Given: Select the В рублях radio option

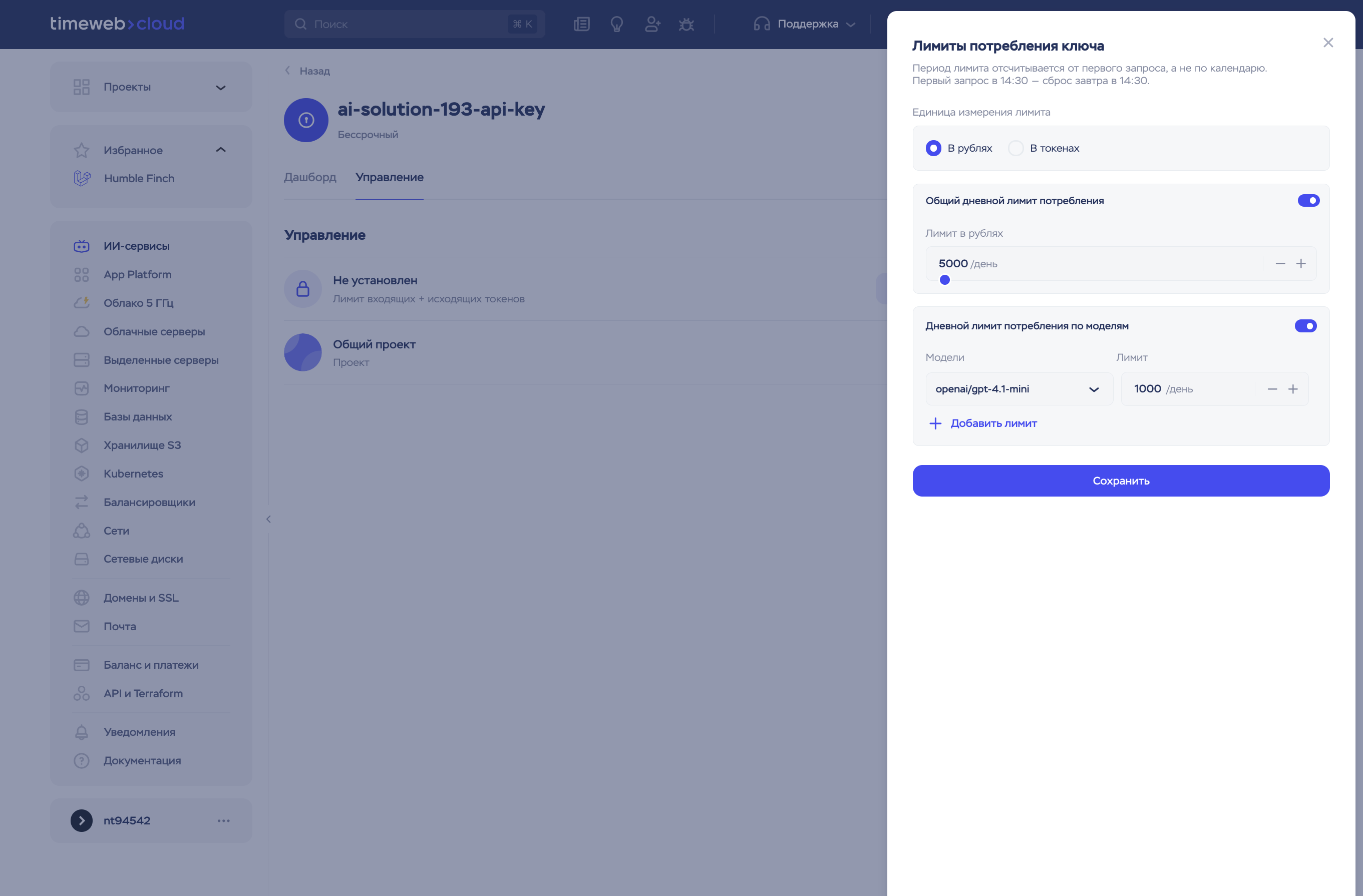Looking at the screenshot, I should pyautogui.click(x=933, y=148).
